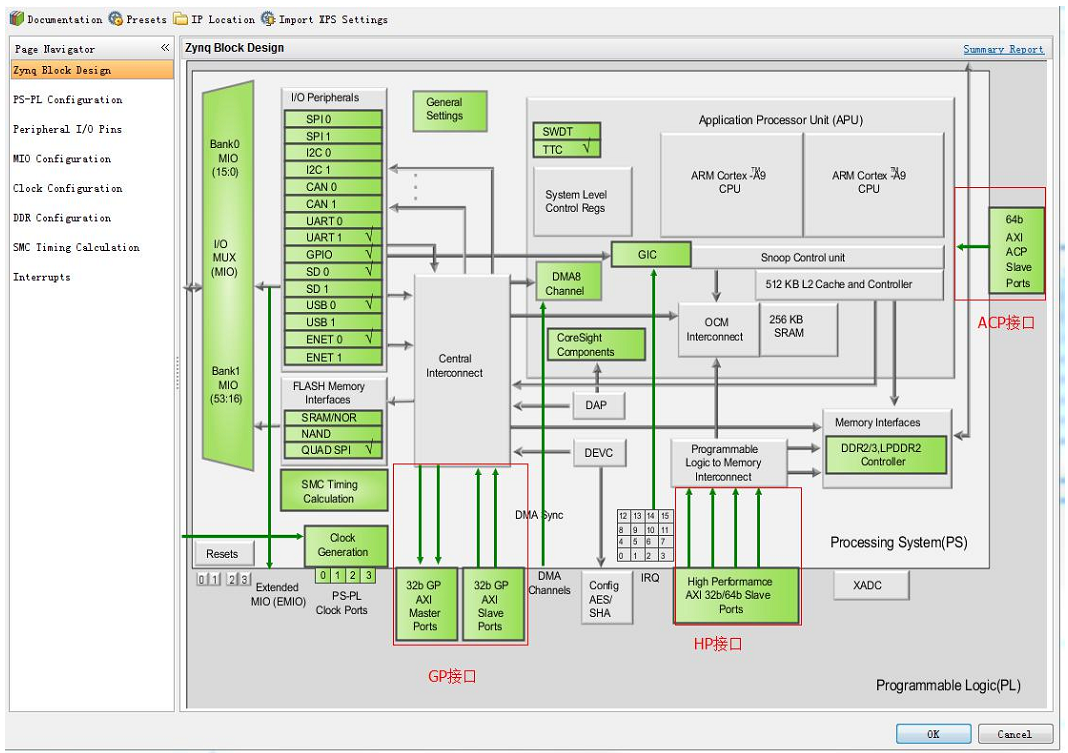Click the 64b AXI ACP Slave Ports block
This screenshot has height=753, width=1068.
(1017, 249)
